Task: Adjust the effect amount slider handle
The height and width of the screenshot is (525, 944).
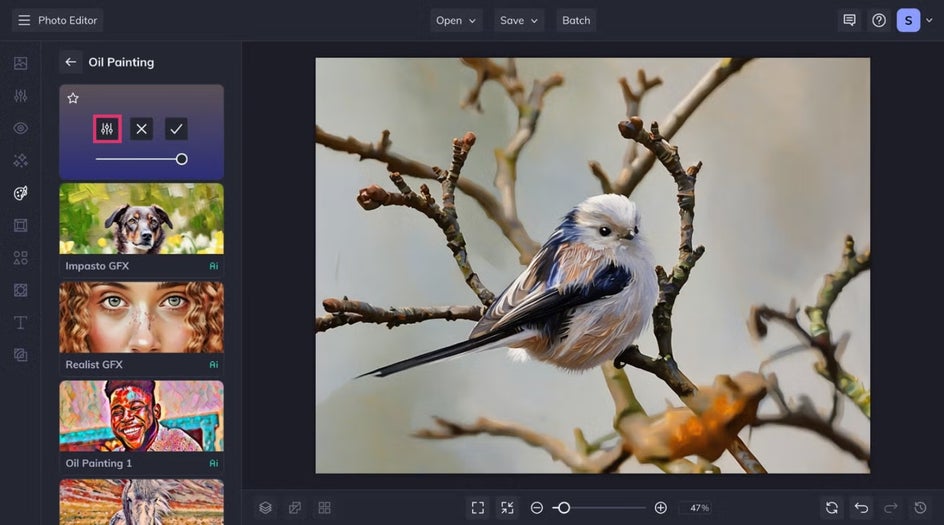Action: pos(181,160)
